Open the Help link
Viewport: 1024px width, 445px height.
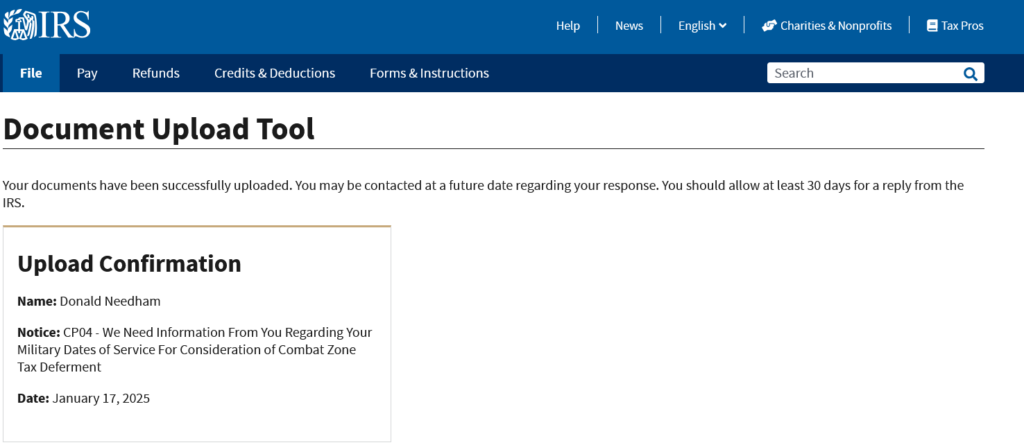click(568, 25)
